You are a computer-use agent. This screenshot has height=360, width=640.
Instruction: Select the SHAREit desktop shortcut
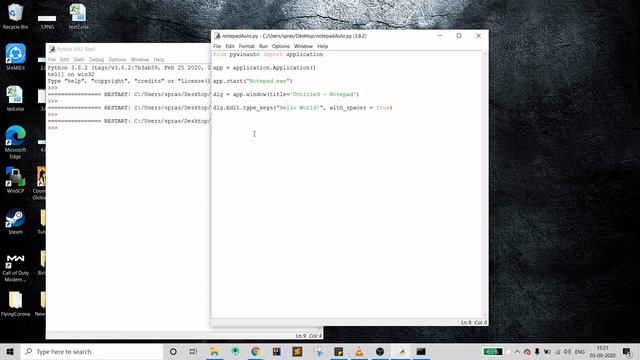pos(16,57)
